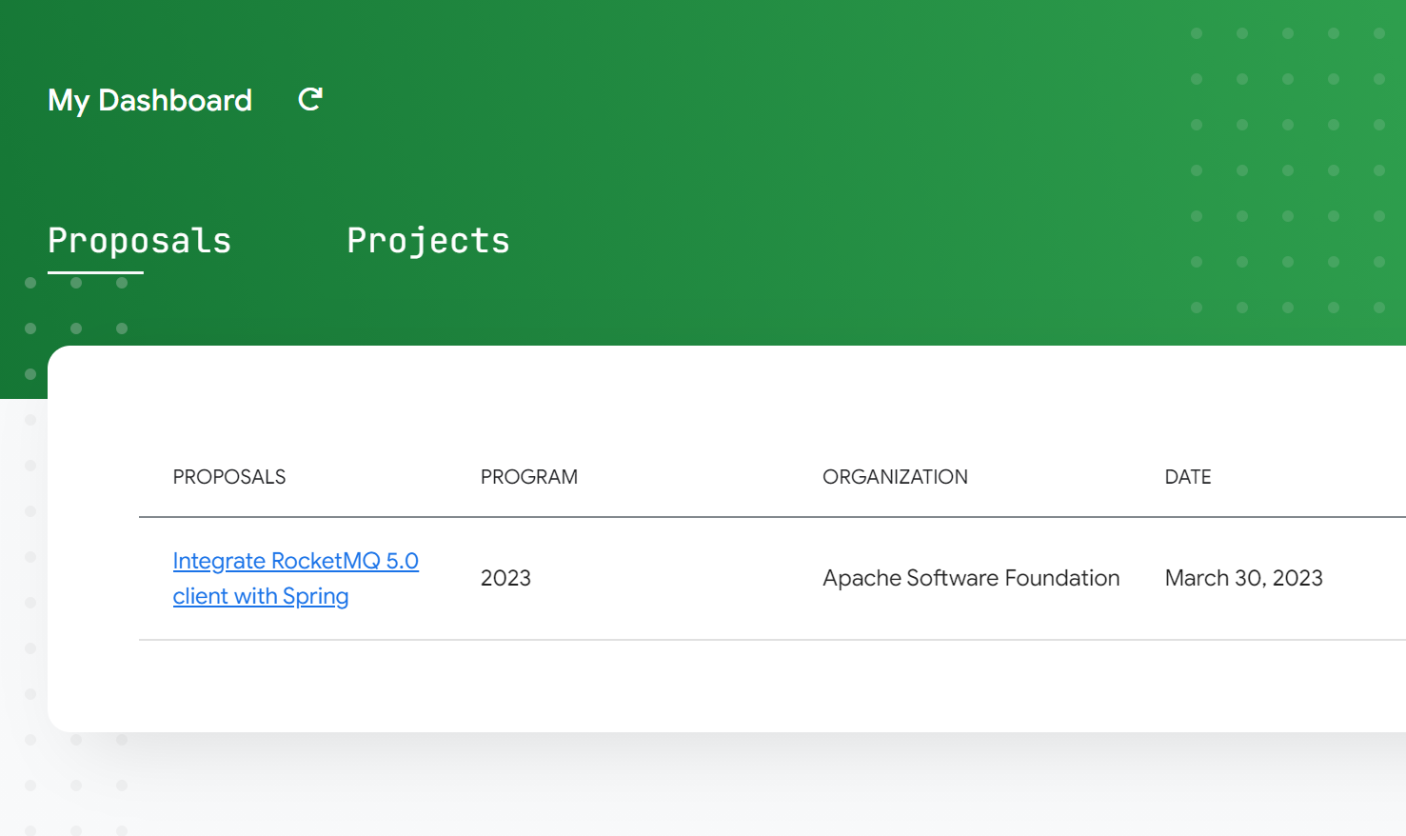This screenshot has width=1406, height=836.
Task: Click the dotted pattern below the white card
Action: (76, 786)
